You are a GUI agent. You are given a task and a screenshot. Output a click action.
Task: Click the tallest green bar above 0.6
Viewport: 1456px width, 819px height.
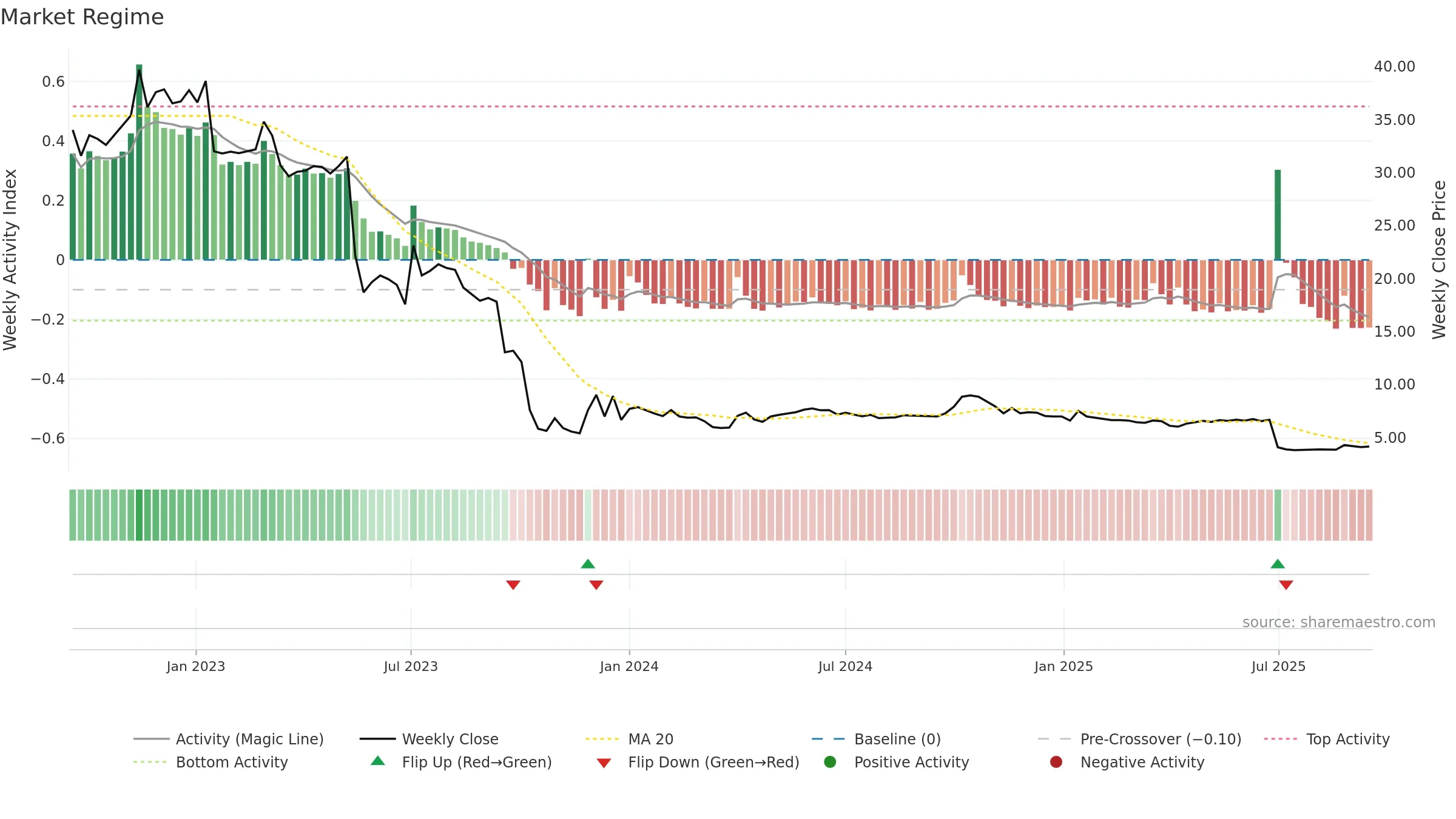(x=139, y=162)
